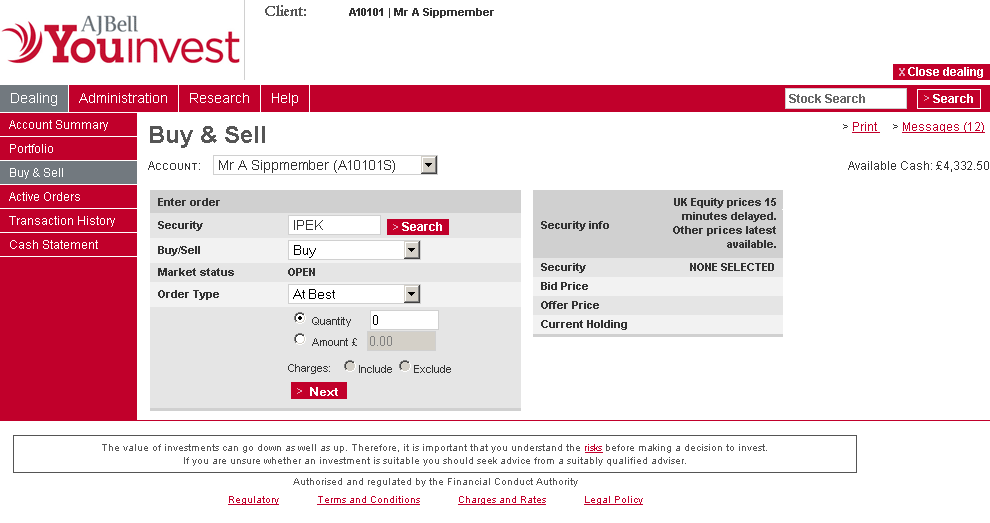The width and height of the screenshot is (990, 523).
Task: Open the Help menu tab
Action: 285,98
